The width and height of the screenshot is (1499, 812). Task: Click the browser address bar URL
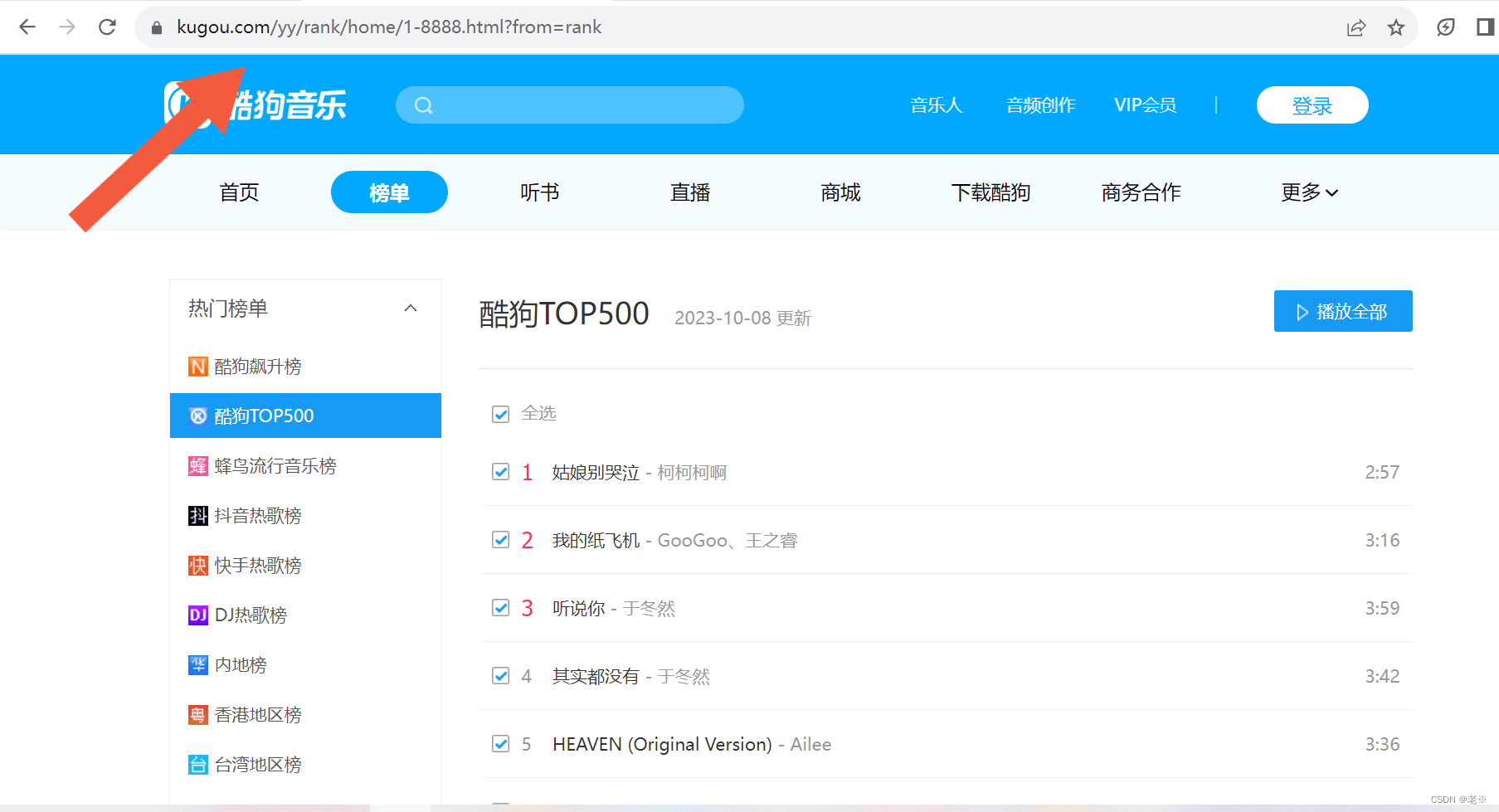(x=389, y=27)
